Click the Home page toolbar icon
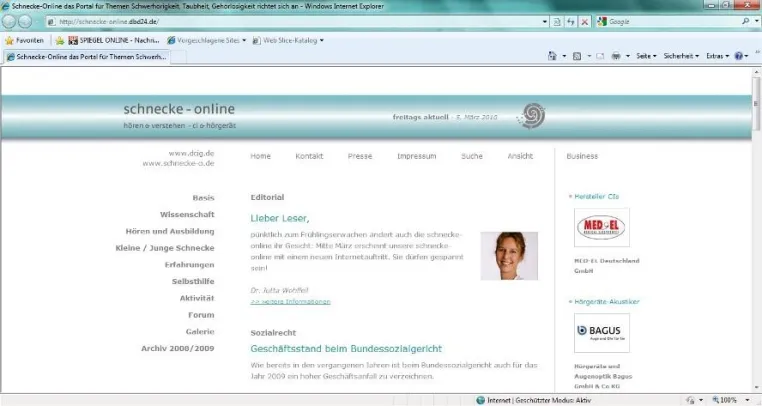Viewport: 762px width, 406px height. click(552, 56)
